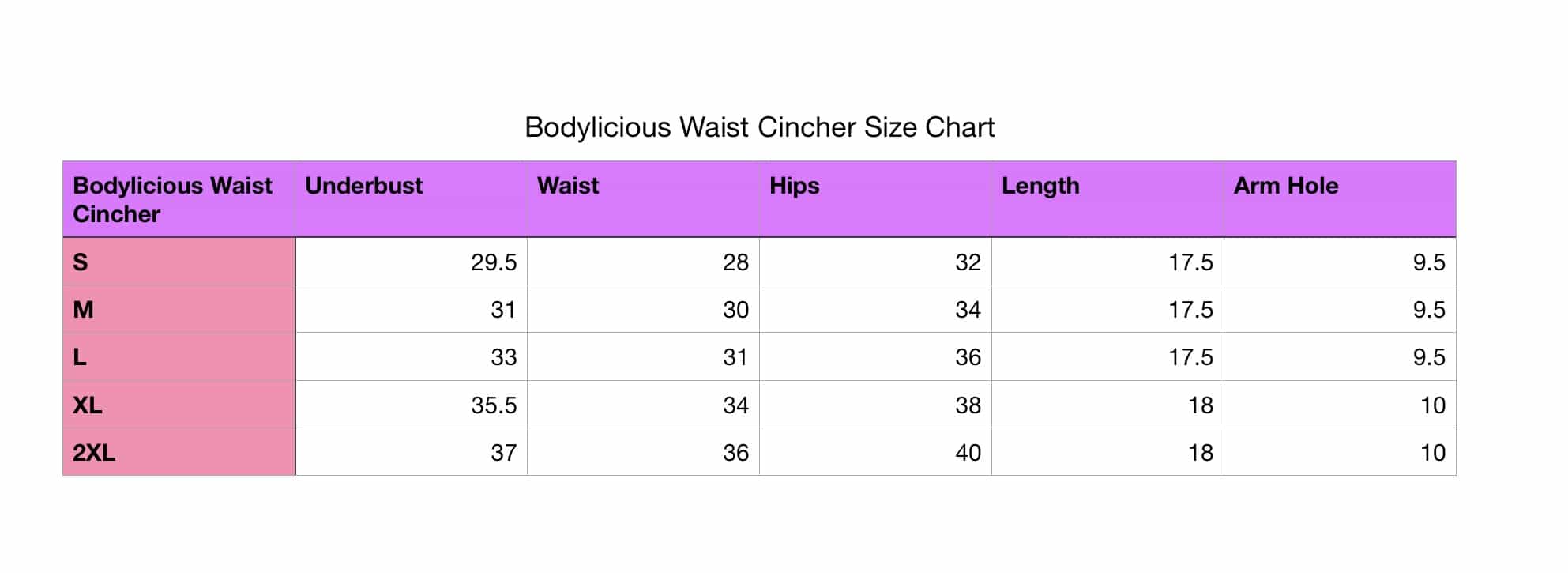This screenshot has width=1568, height=573.
Task: Select the Waist column header
Action: (x=643, y=199)
